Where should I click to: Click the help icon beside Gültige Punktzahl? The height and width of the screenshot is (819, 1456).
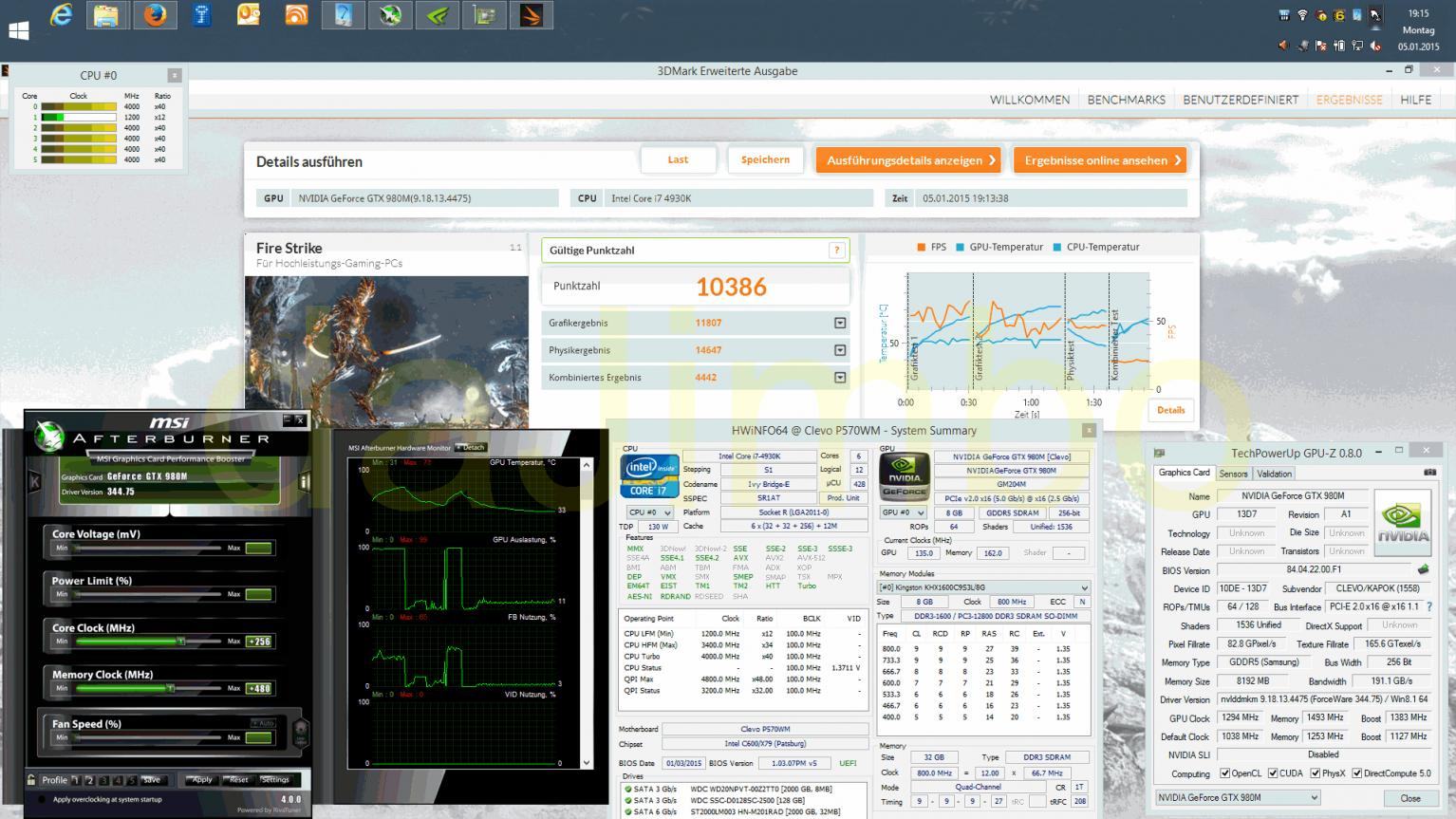pos(836,251)
